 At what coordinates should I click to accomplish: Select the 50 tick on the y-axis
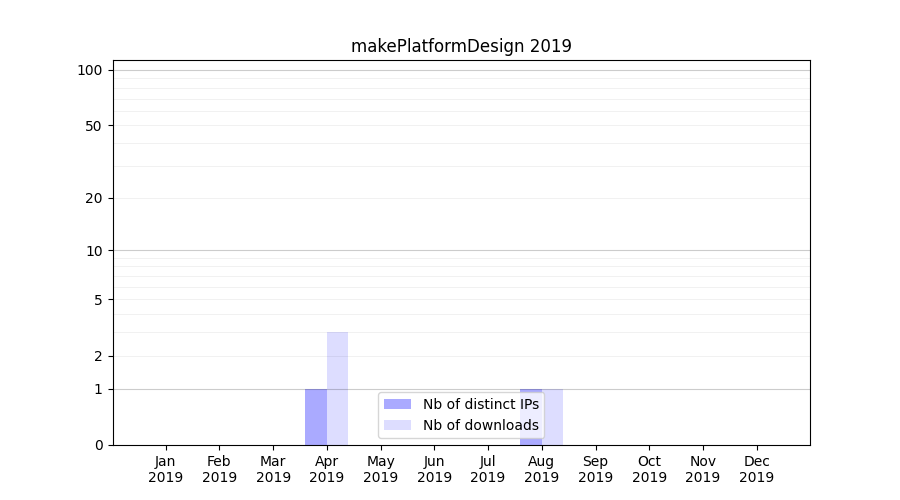(94, 126)
